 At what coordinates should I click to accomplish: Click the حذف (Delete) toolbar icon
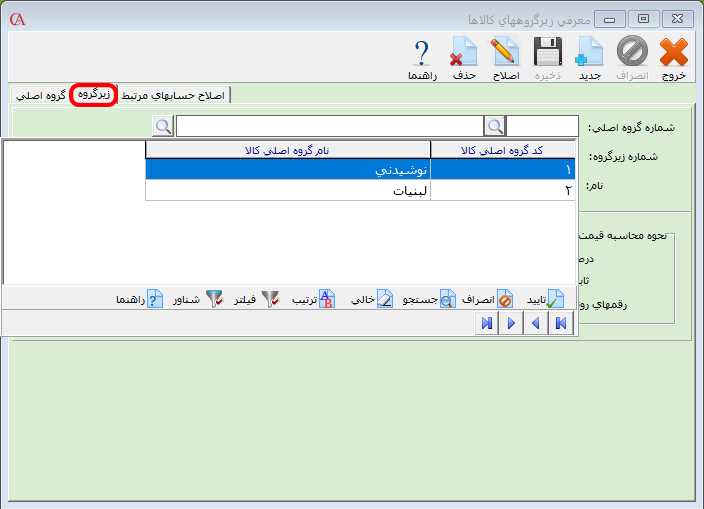tap(464, 58)
